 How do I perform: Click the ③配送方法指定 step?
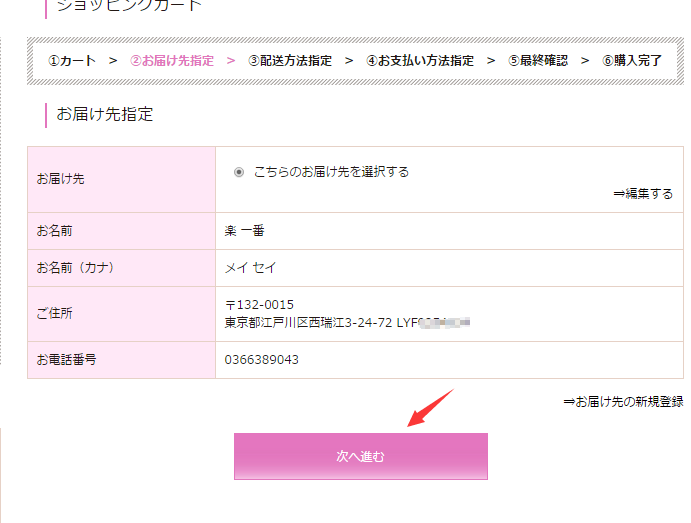pyautogui.click(x=290, y=61)
